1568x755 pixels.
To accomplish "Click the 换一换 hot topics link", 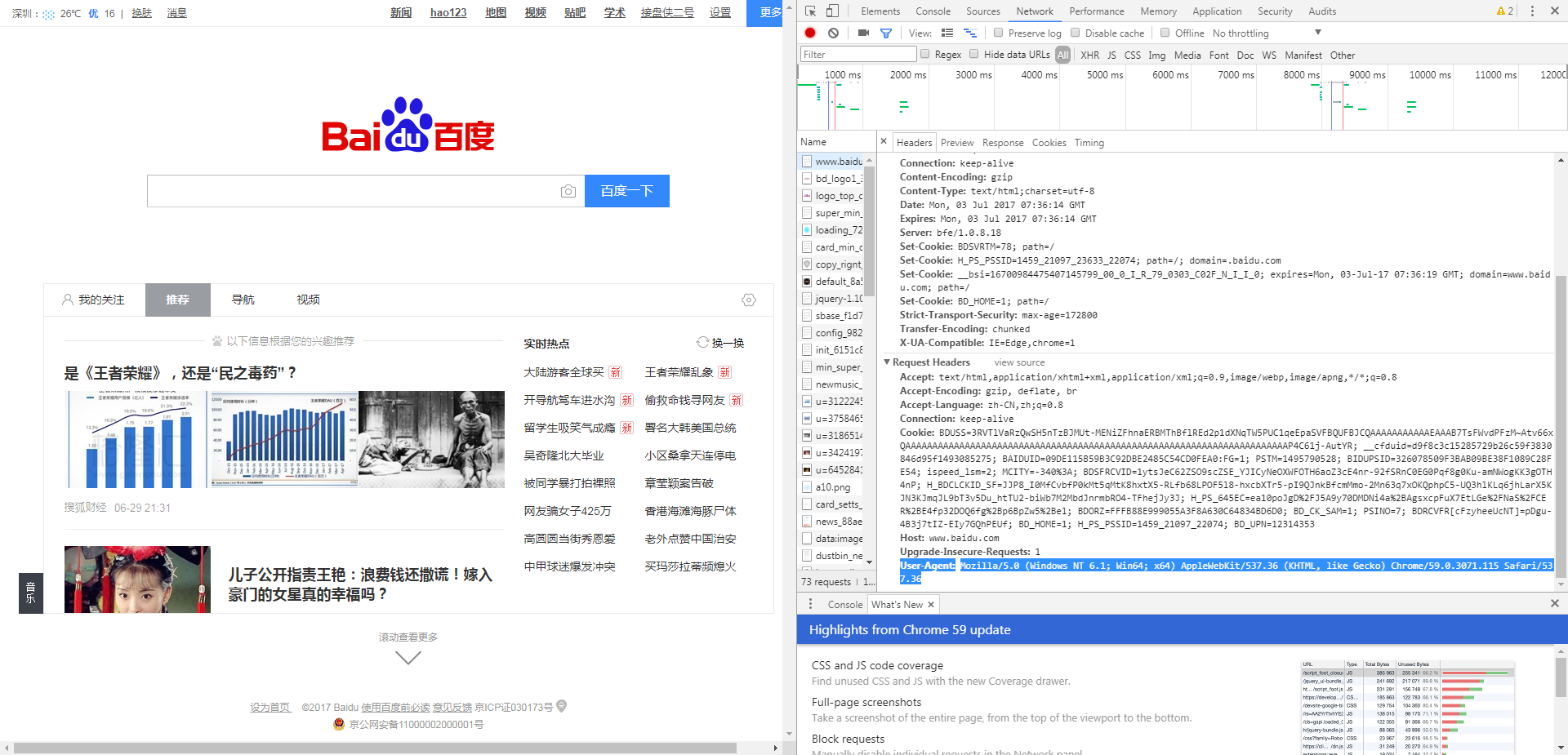I will pos(728,343).
